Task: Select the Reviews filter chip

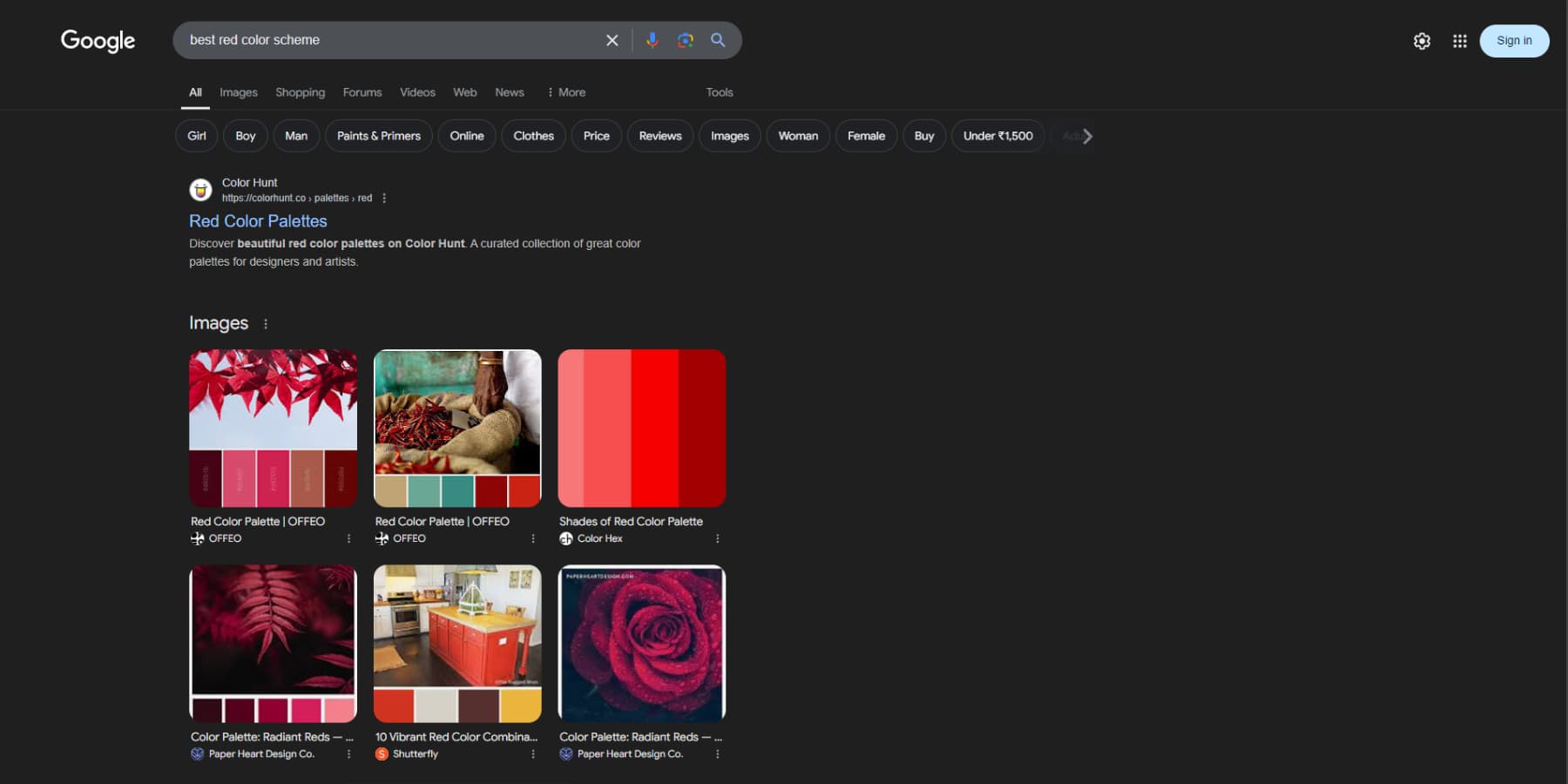Action: click(x=659, y=136)
